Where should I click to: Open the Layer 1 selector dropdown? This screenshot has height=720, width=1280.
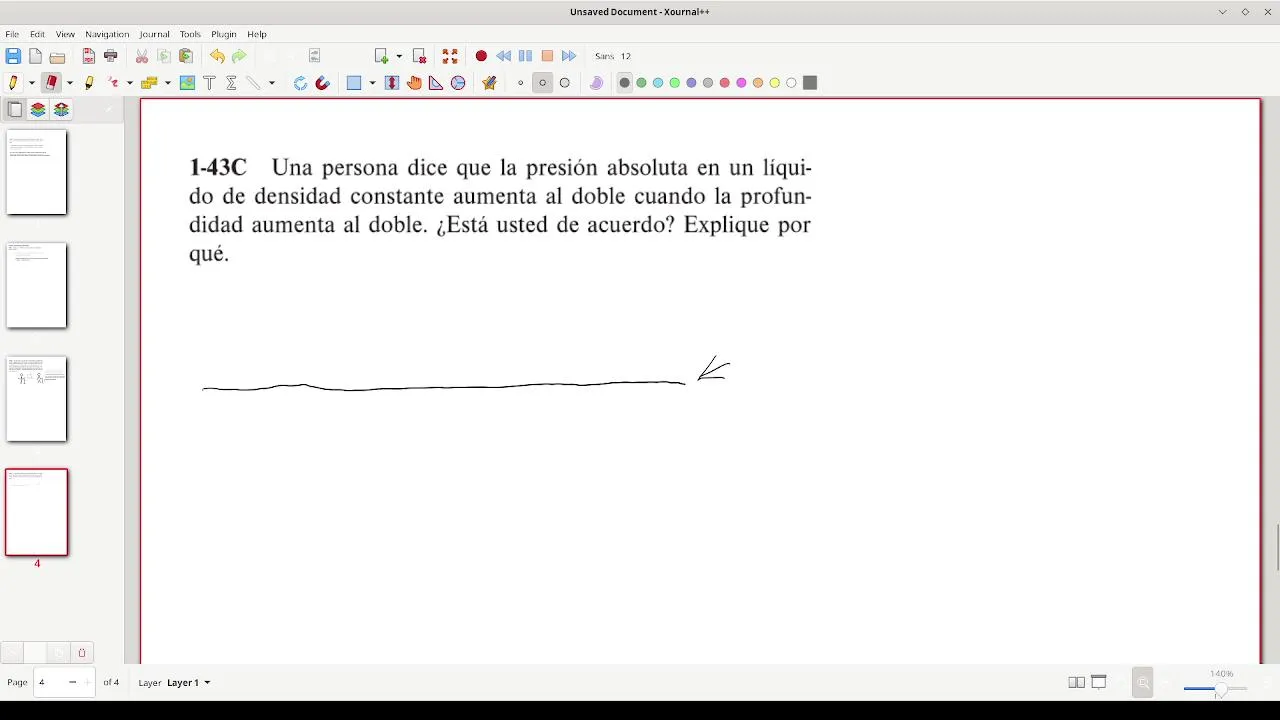click(x=188, y=682)
